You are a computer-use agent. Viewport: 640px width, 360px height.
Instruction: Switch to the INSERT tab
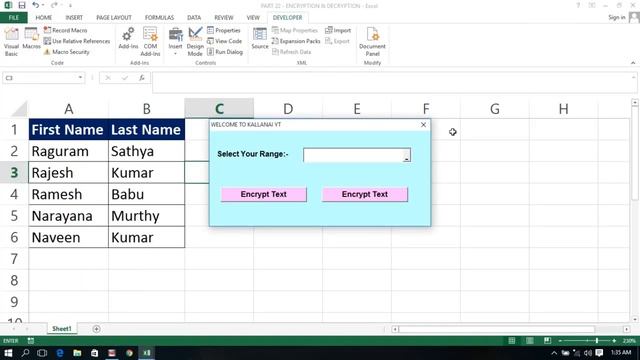click(x=74, y=18)
